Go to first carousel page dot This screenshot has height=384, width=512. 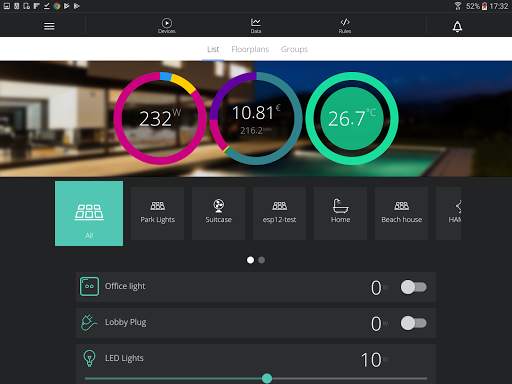tap(250, 260)
